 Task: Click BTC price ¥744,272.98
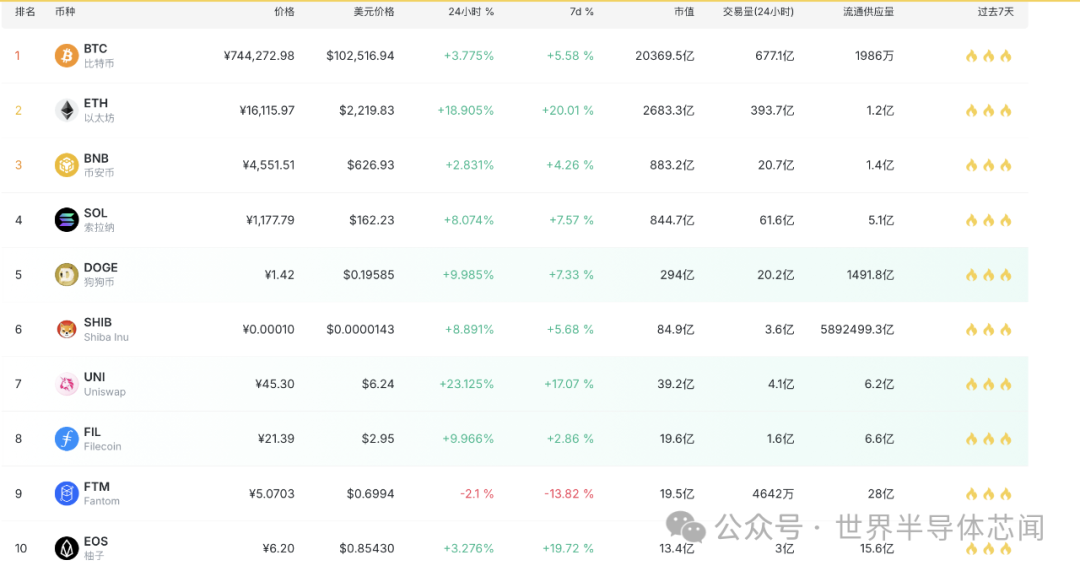(259, 56)
